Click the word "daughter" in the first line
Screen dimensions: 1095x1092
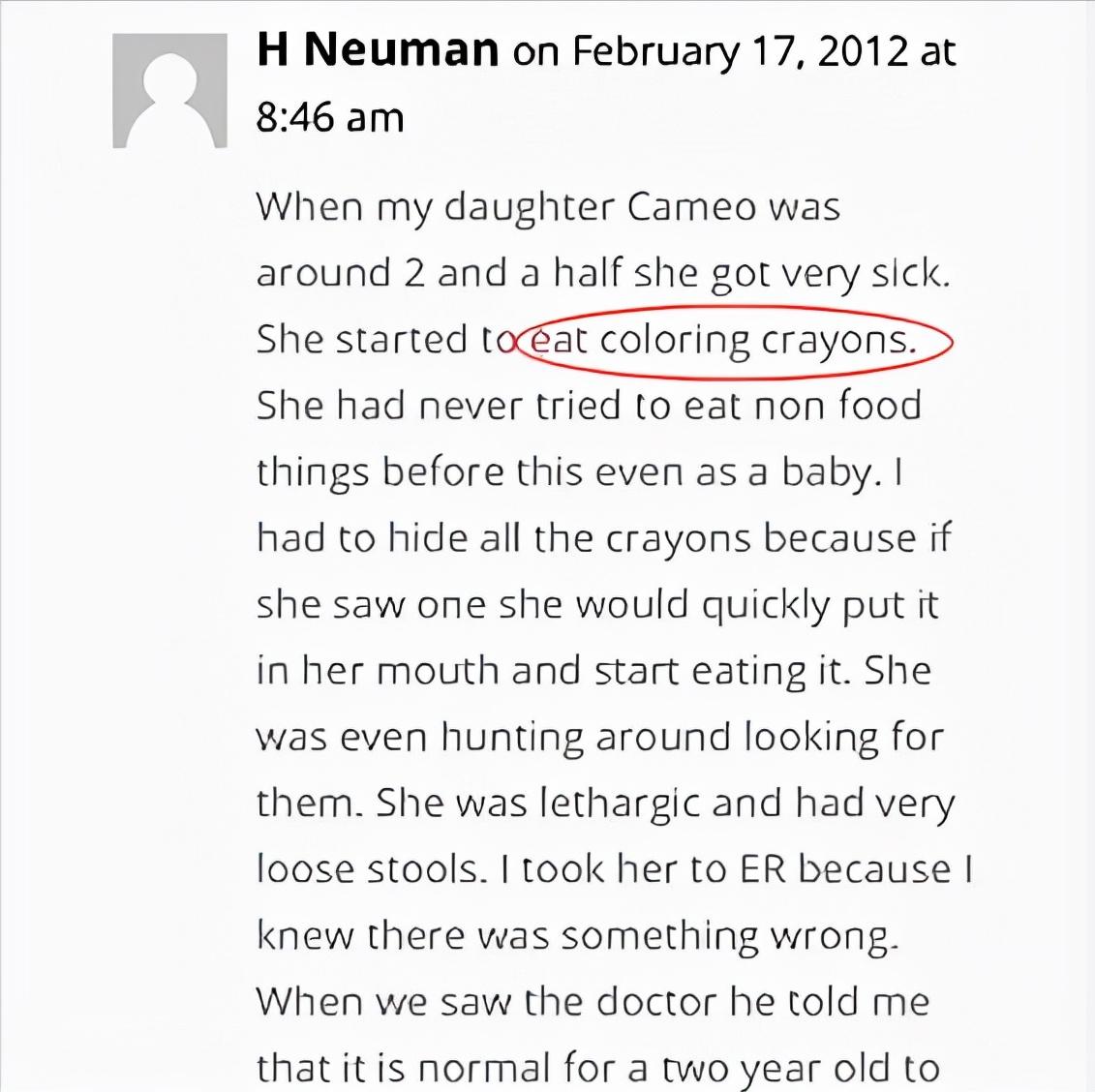[x=529, y=209]
